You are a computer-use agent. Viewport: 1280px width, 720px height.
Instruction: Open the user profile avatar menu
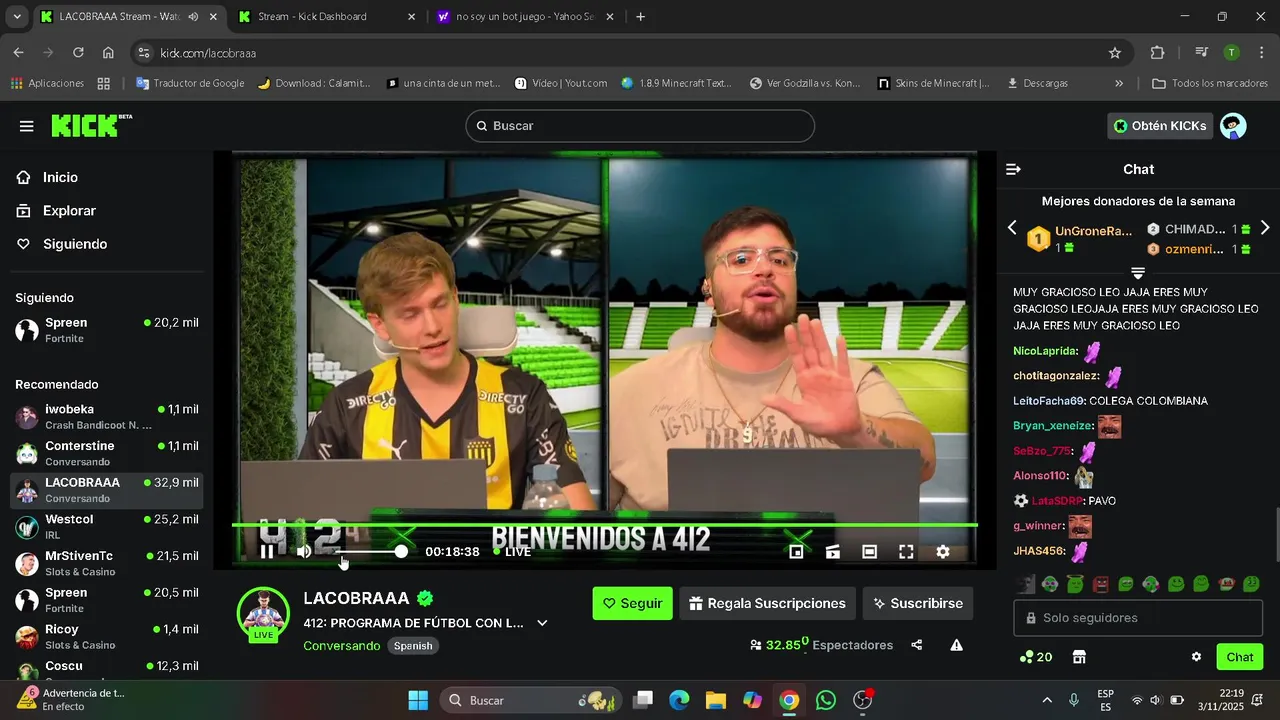(1234, 126)
